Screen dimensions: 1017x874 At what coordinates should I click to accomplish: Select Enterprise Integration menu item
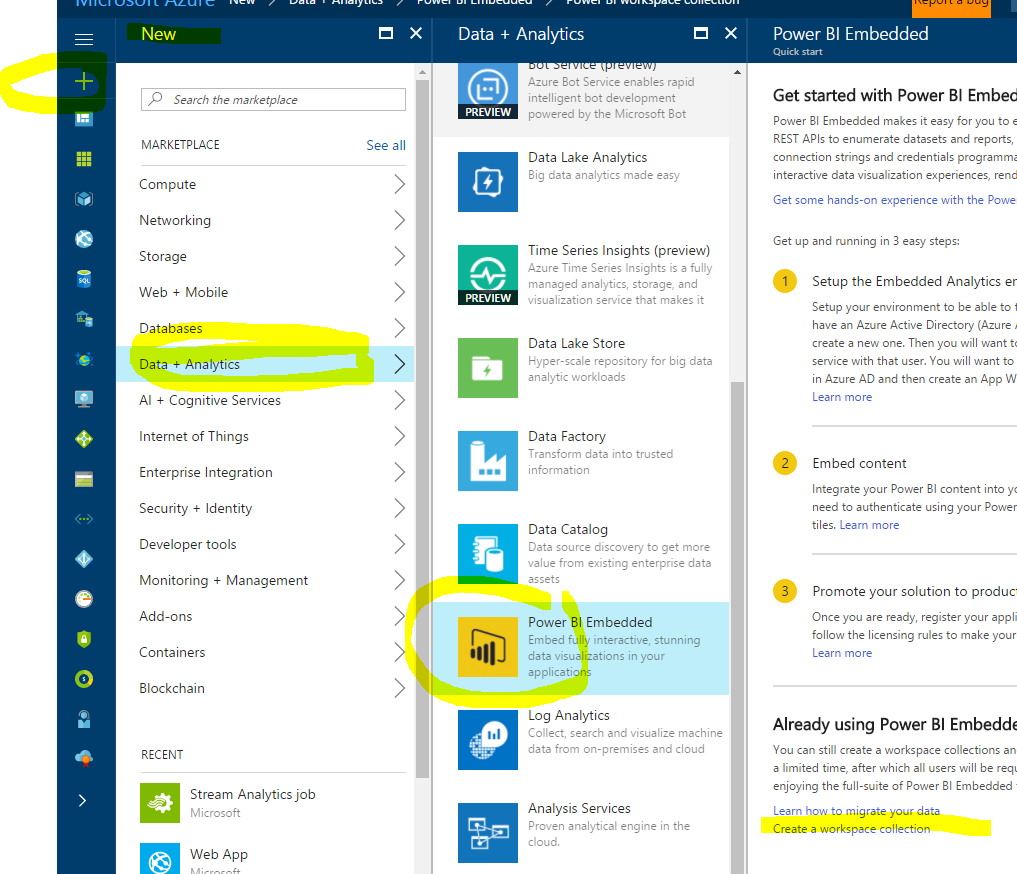point(265,472)
